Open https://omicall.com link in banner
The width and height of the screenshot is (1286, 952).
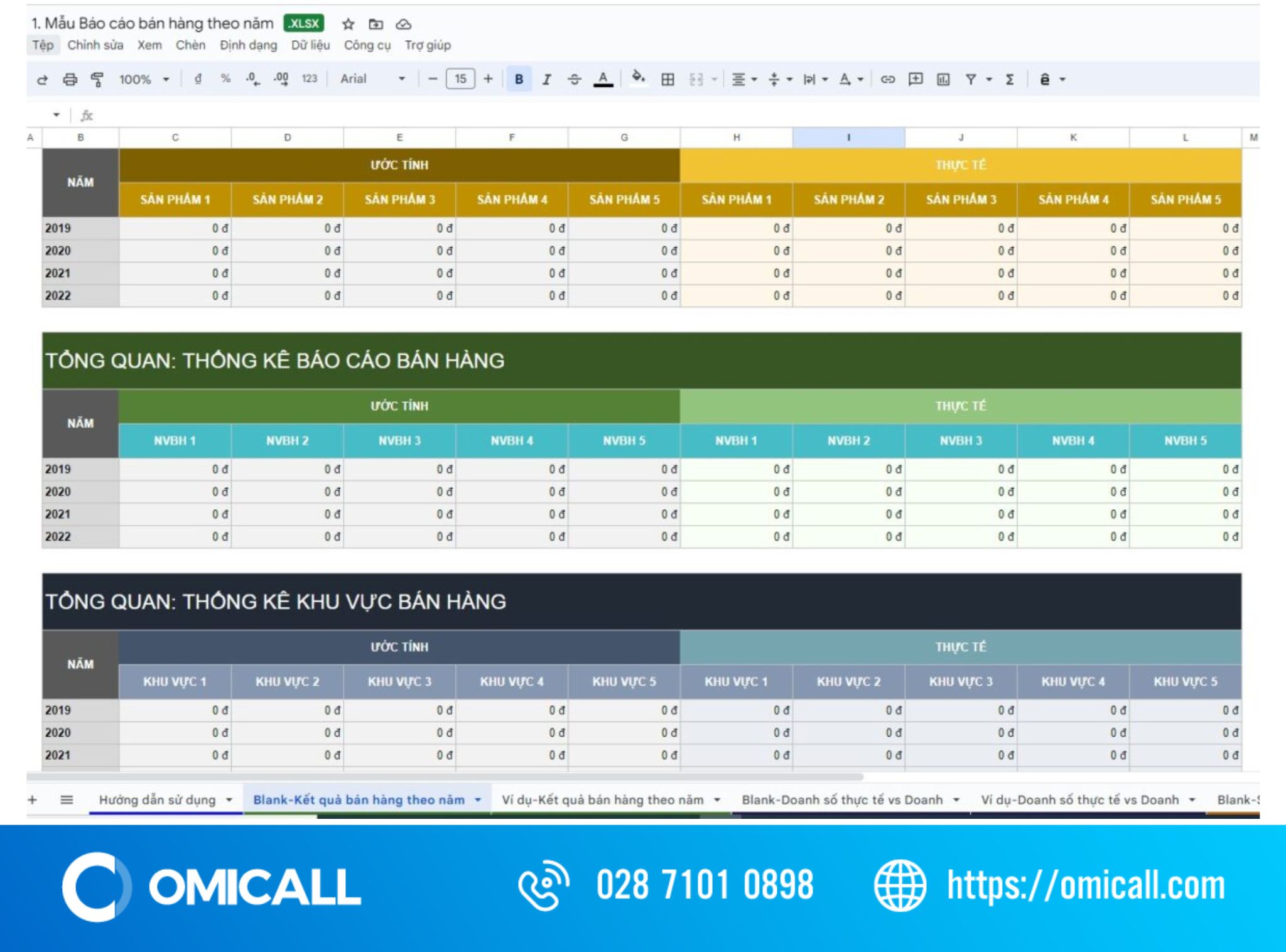pyautogui.click(x=1086, y=885)
